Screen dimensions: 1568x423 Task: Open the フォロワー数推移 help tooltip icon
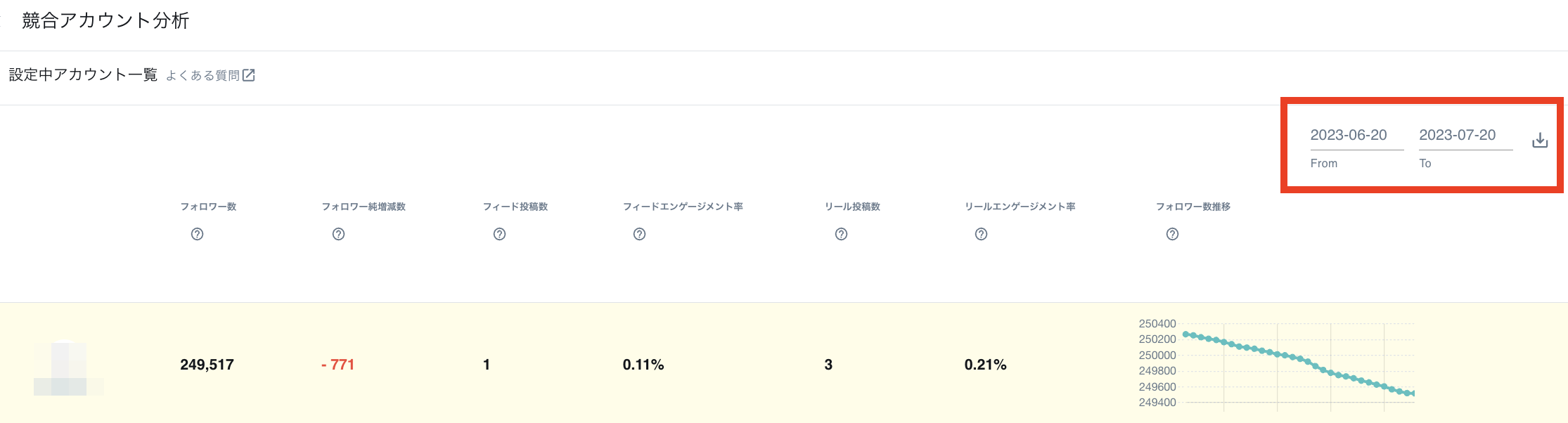coord(1171,234)
